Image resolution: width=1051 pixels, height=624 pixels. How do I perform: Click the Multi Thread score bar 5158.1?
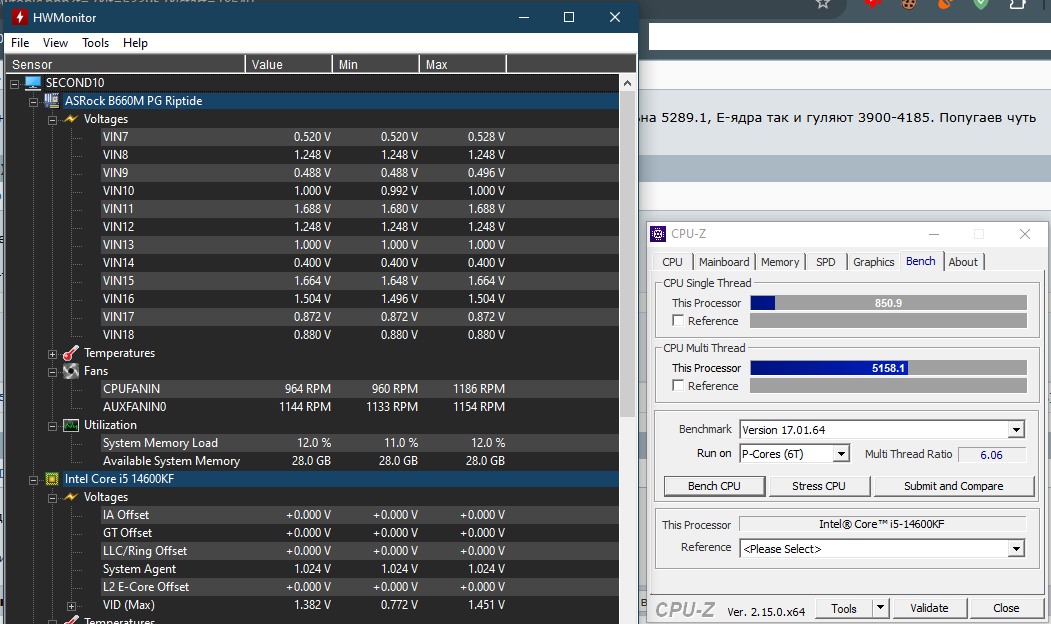point(888,368)
